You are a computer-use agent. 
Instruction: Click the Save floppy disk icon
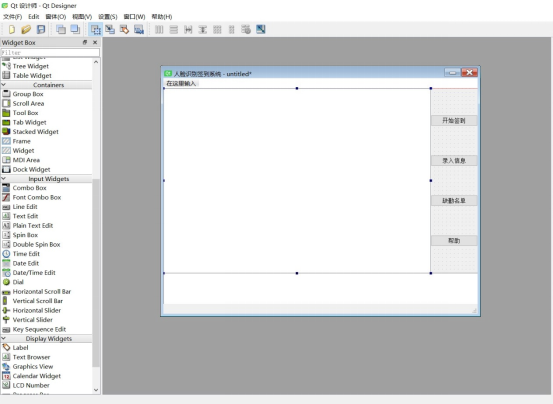click(41, 29)
